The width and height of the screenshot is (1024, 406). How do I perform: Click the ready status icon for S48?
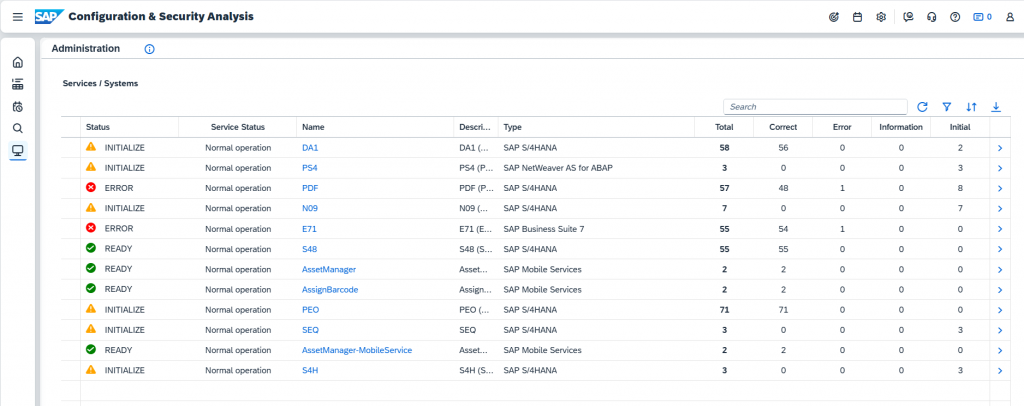(x=91, y=249)
